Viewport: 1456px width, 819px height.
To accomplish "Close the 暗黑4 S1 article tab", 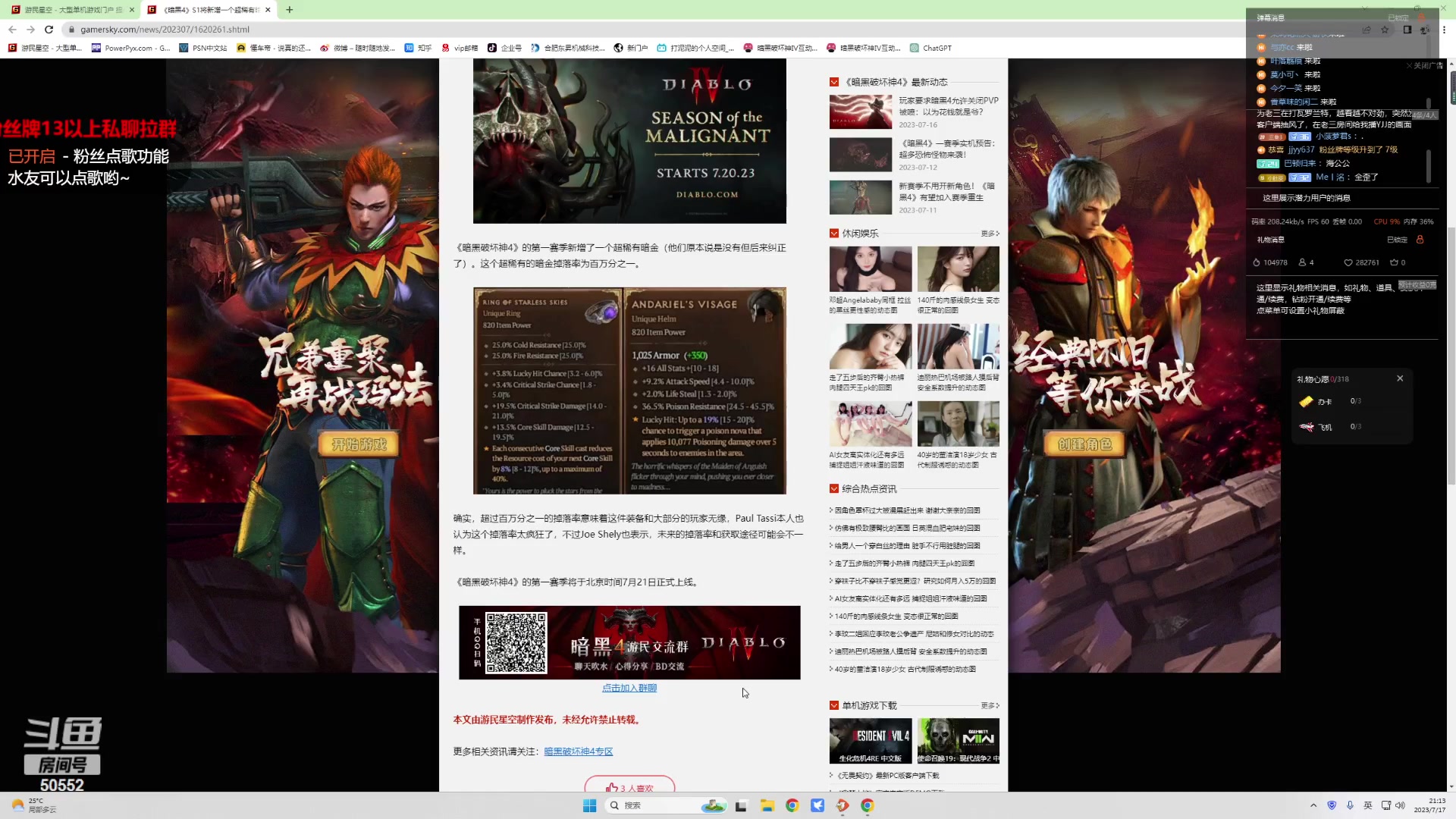I will point(268,10).
